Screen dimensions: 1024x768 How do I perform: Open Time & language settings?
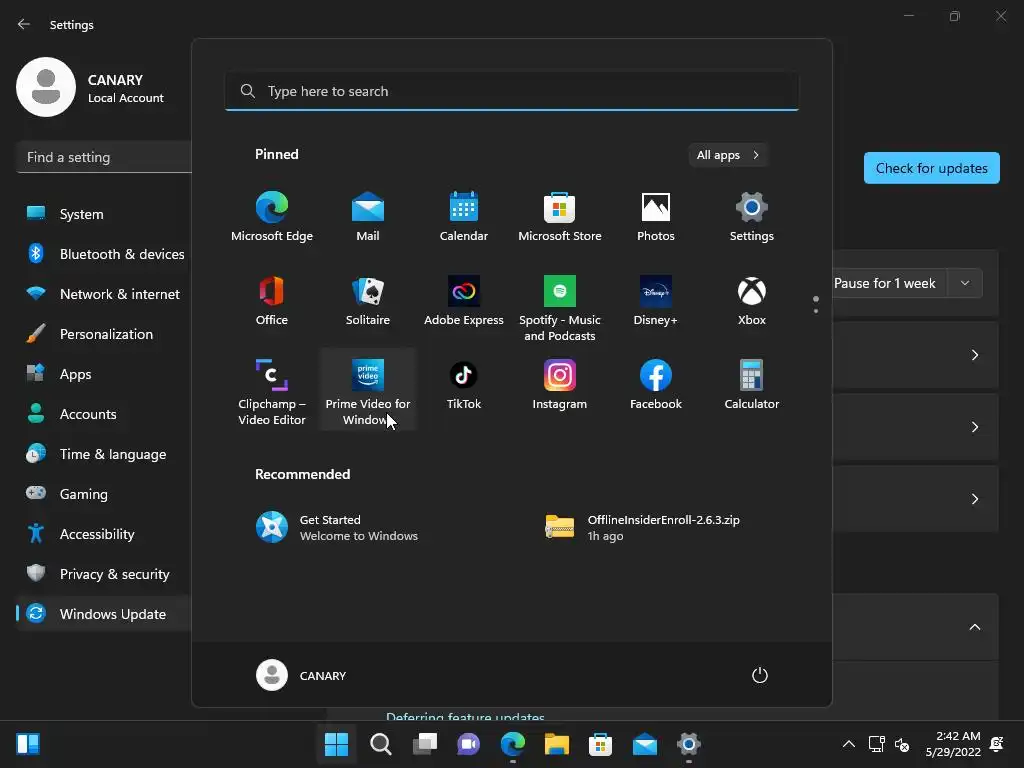click(103, 454)
